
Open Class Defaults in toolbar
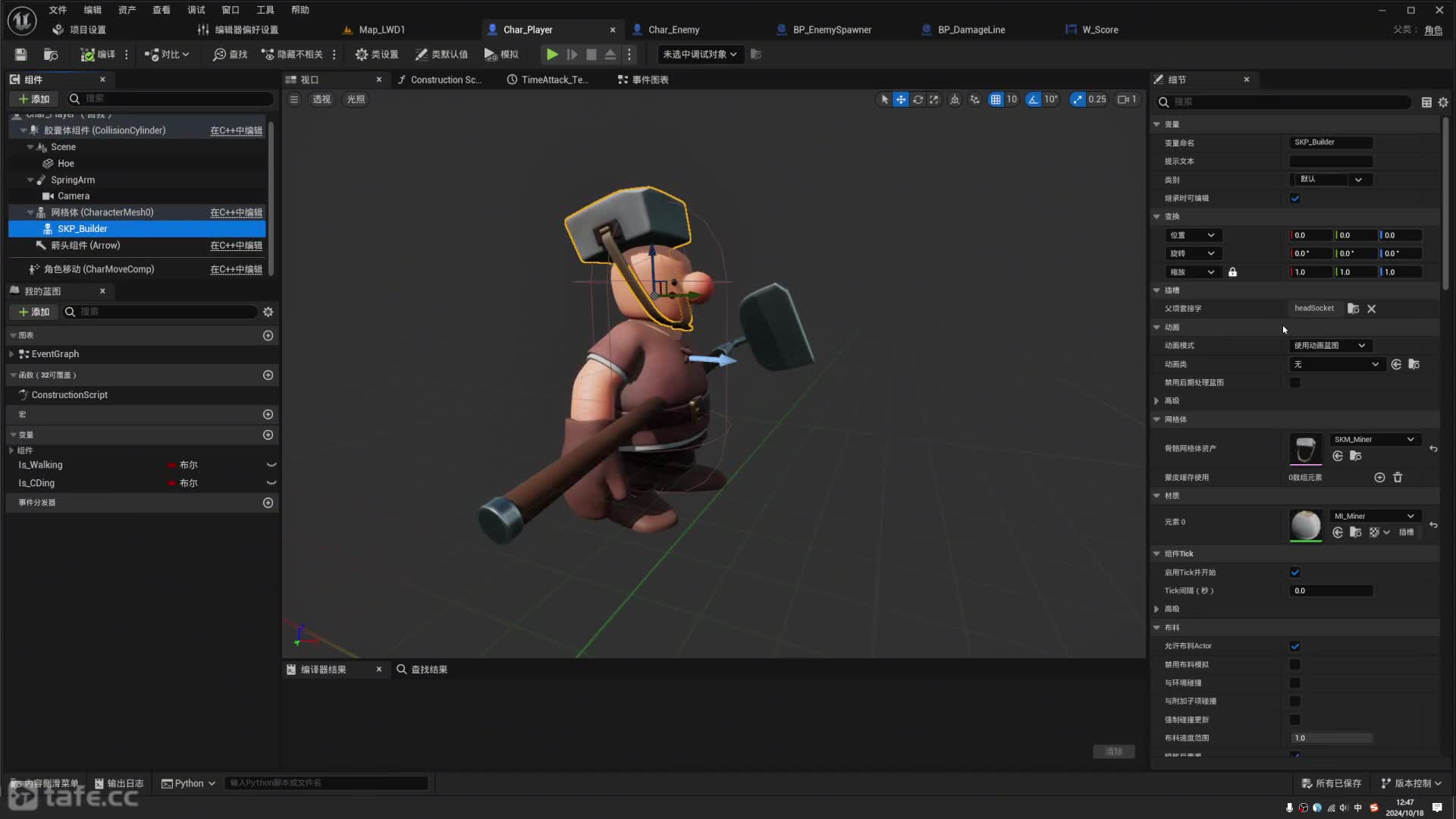pos(441,54)
